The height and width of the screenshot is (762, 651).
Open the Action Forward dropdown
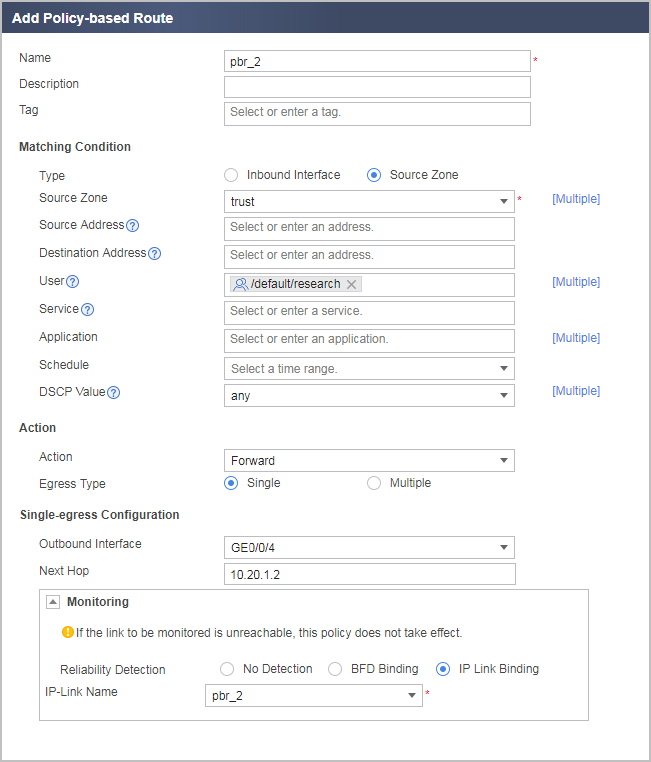(x=369, y=461)
